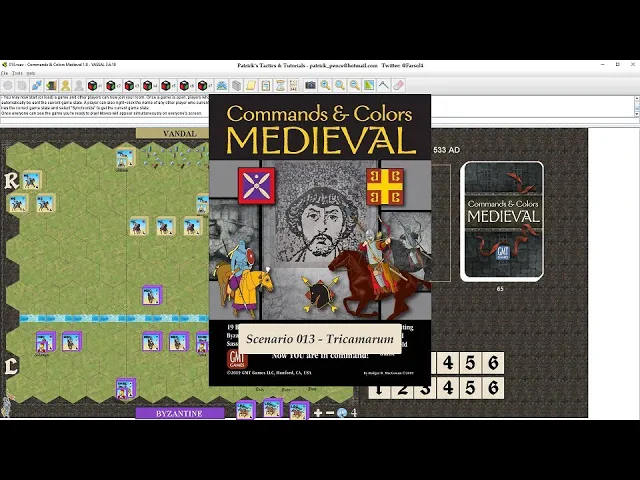Click the hourglass turn icon
This screenshot has width=640, height=480.
280,85
